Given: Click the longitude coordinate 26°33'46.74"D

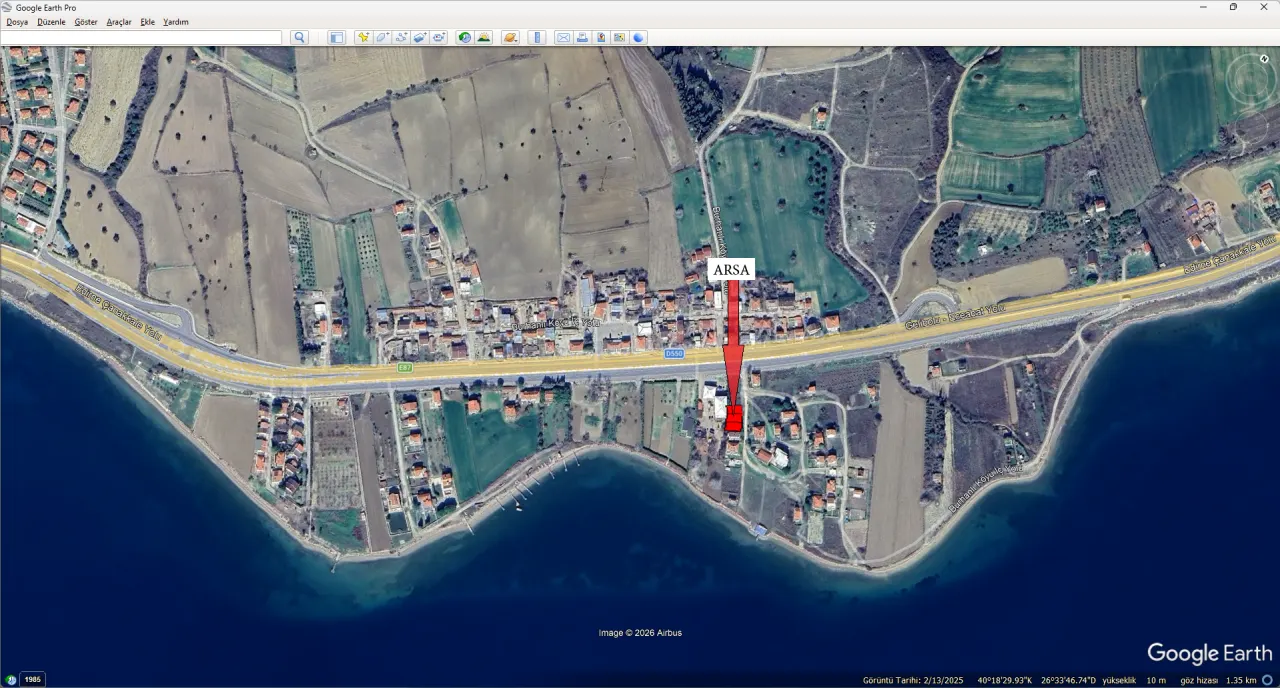Looking at the screenshot, I should click(1068, 680).
